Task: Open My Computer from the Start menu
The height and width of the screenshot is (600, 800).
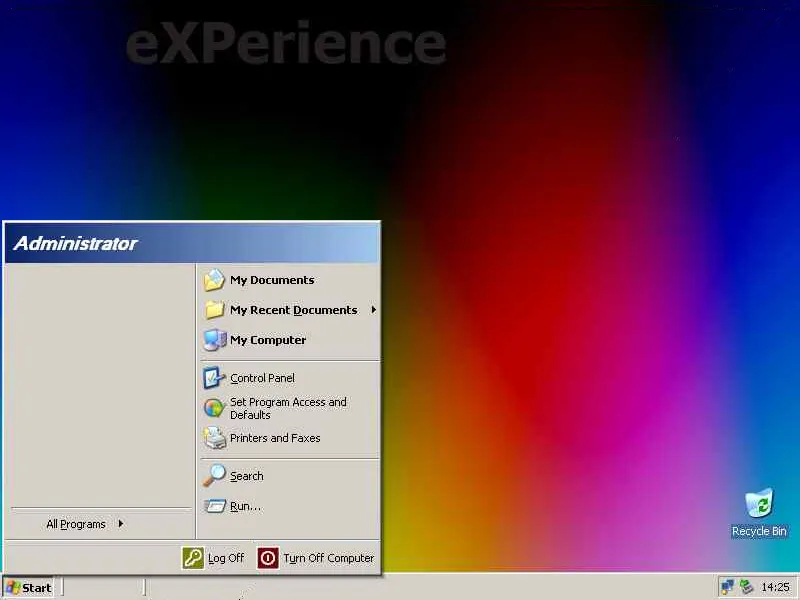Action: [x=268, y=340]
